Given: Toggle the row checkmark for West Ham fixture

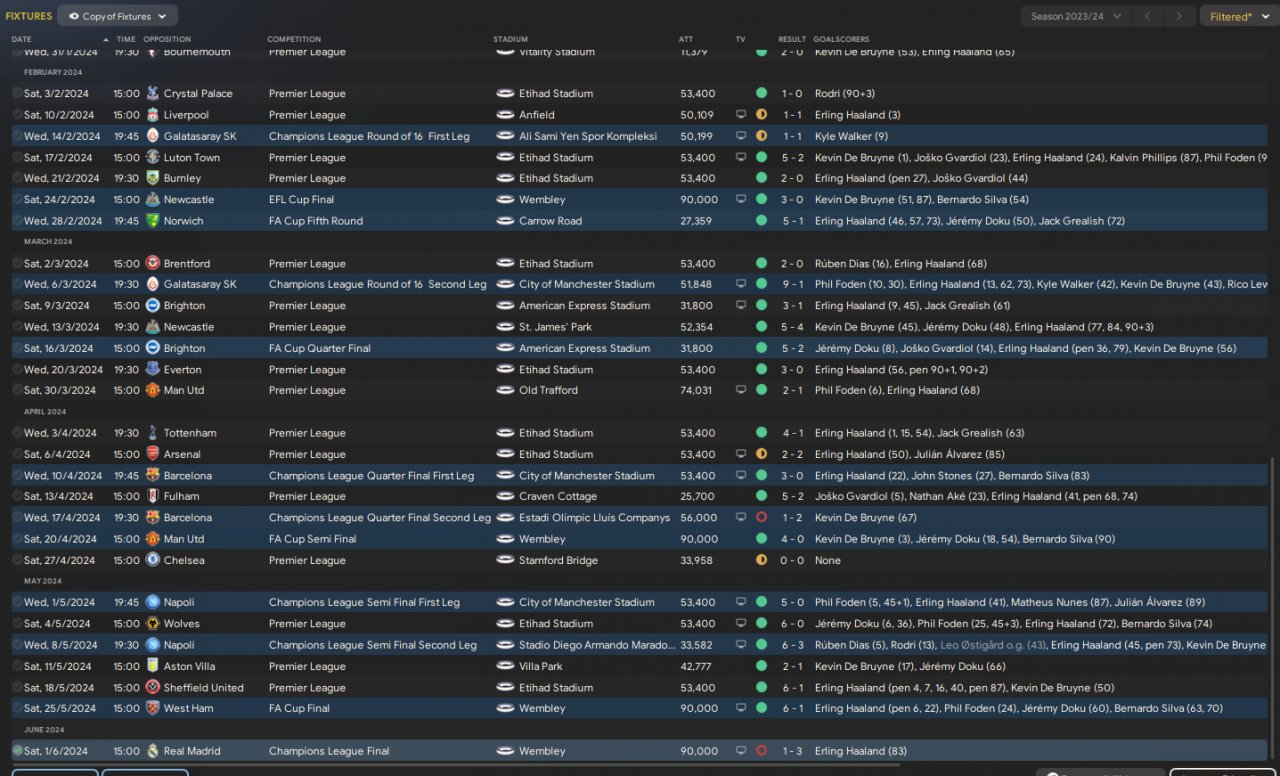Looking at the screenshot, I should click(17, 709).
